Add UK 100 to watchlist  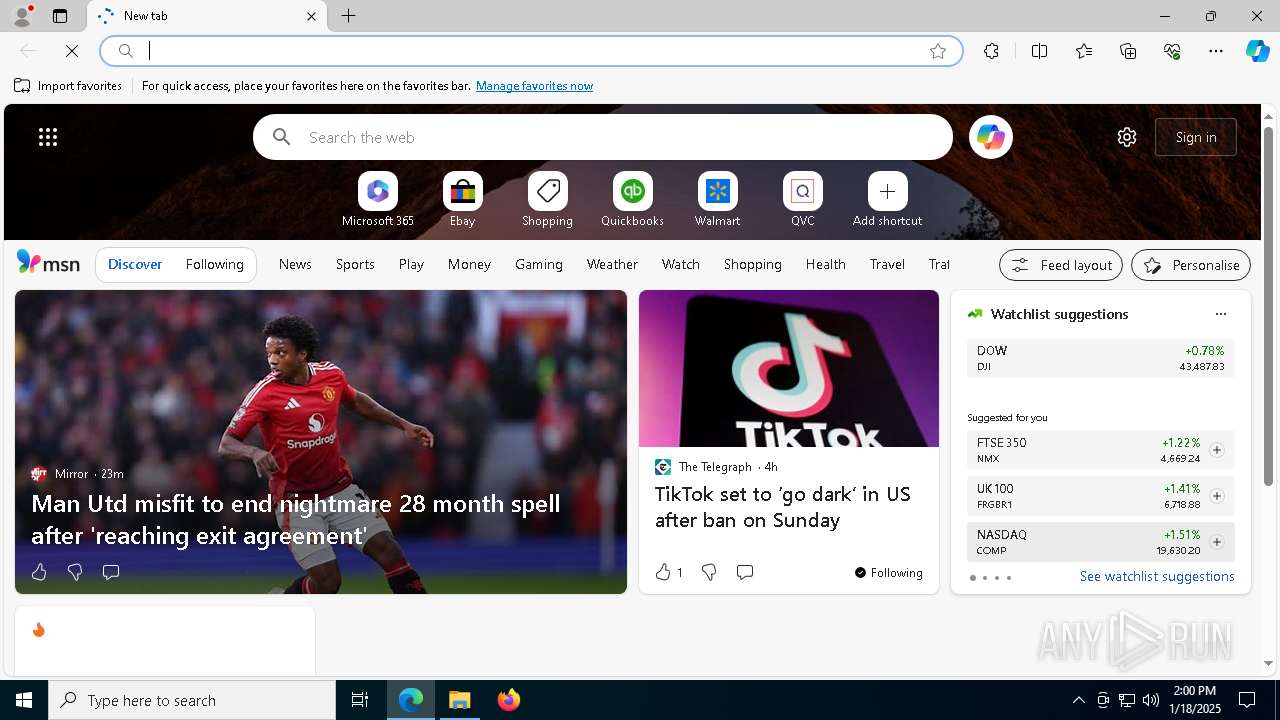tap(1216, 496)
